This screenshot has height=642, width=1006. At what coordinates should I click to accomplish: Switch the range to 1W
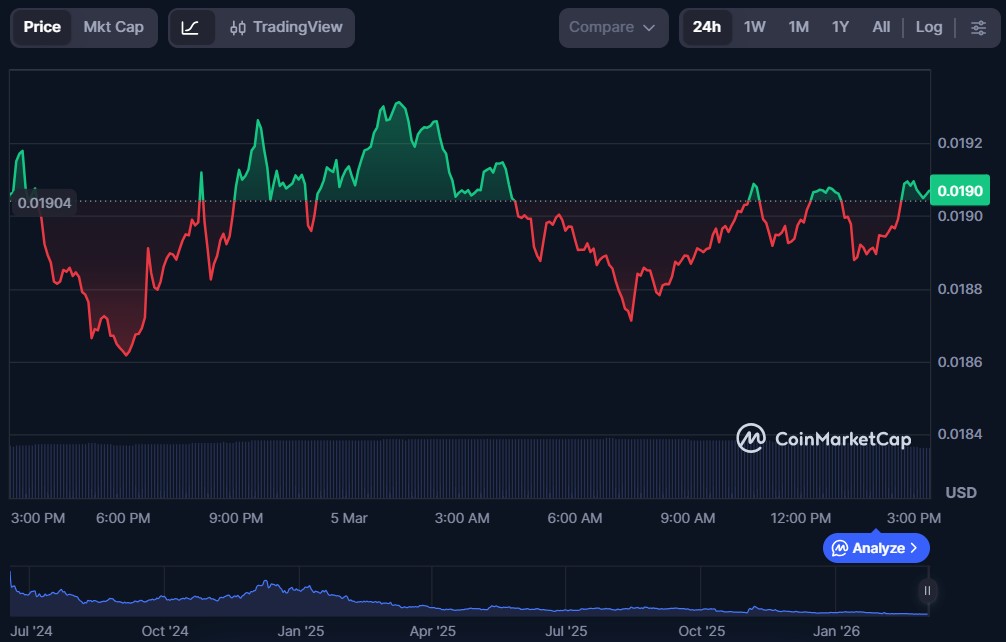coord(755,27)
